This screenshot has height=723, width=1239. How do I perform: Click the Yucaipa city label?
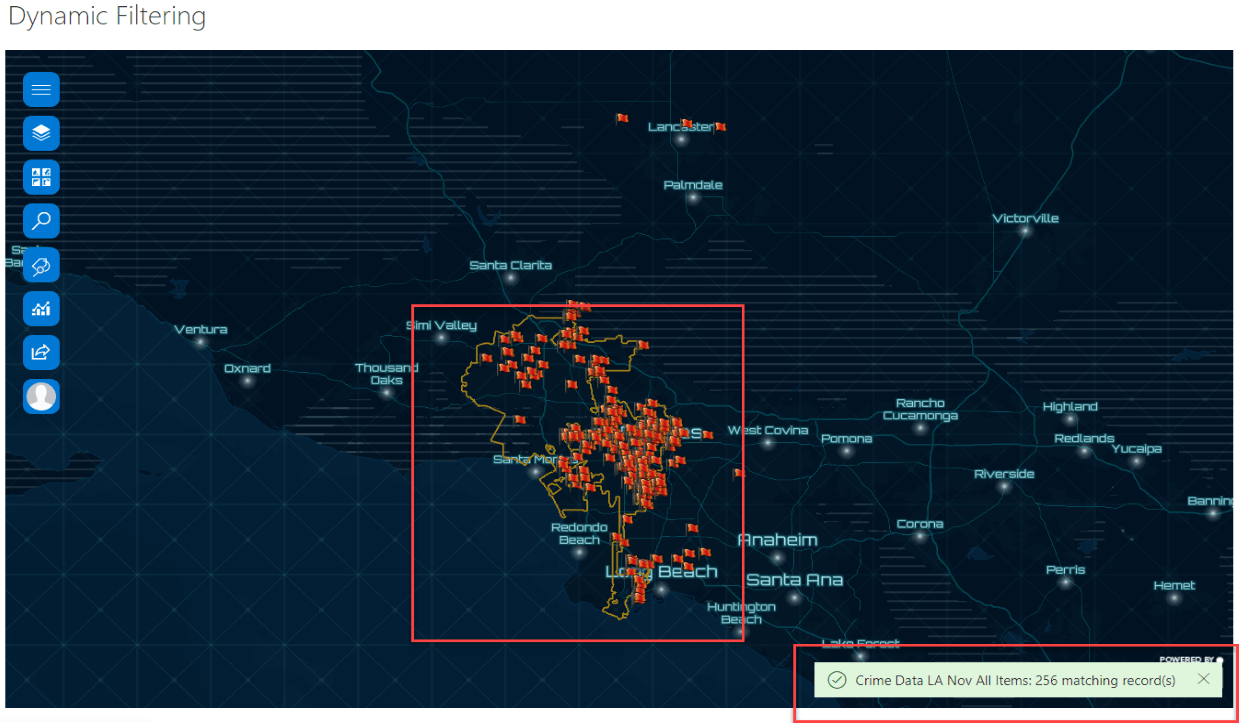1137,449
